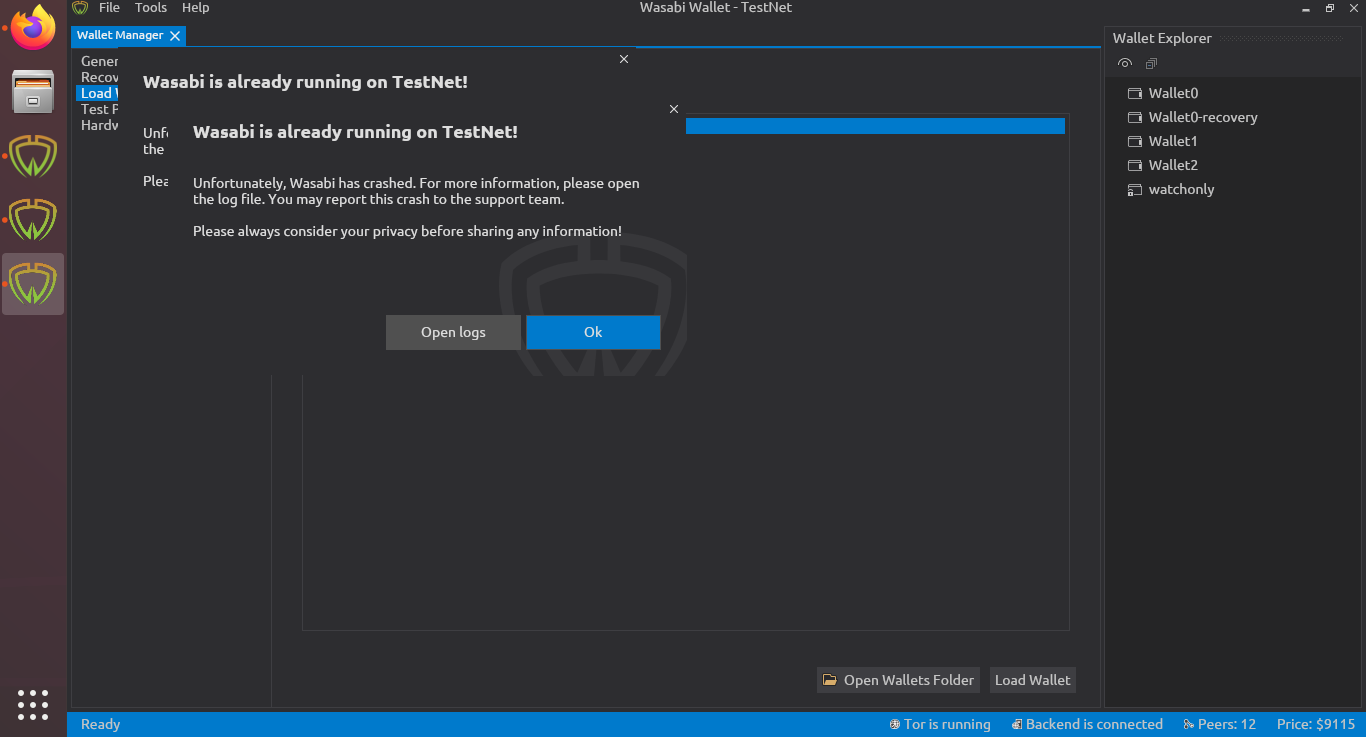This screenshot has width=1366, height=737.
Task: Click the collapse-all icon in Wallet Explorer toolbar
Action: [1150, 63]
